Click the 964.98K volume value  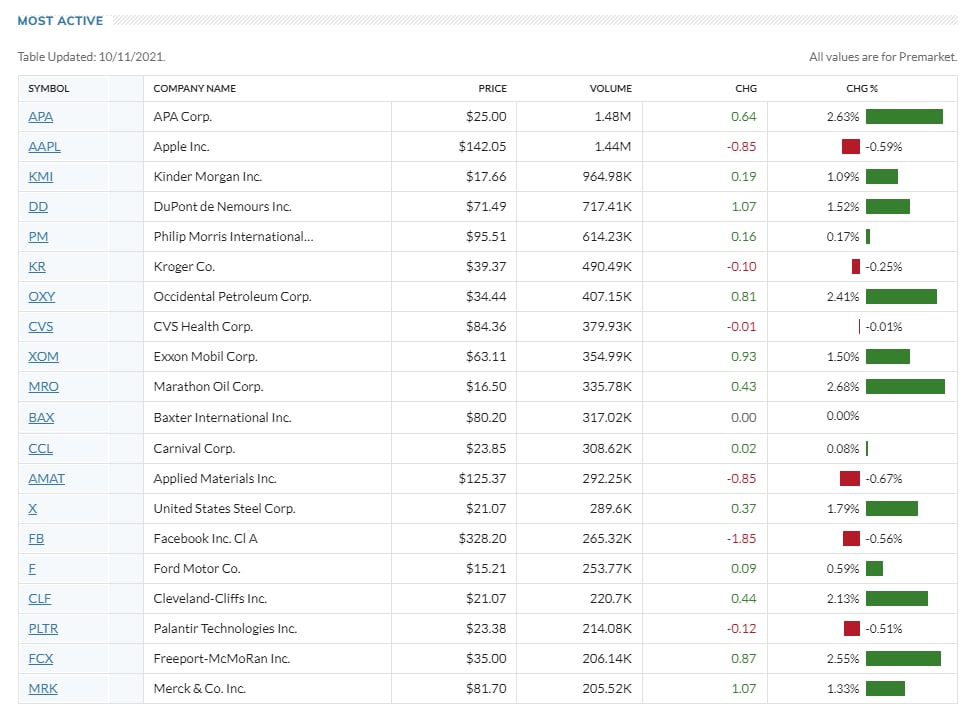pos(607,176)
